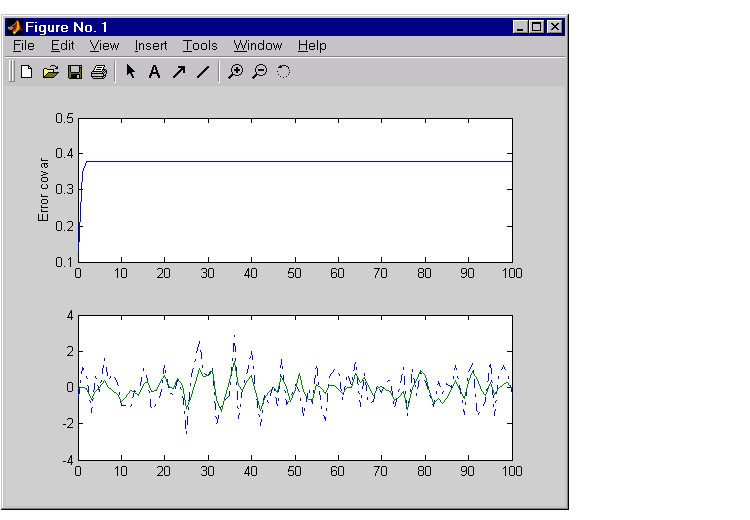
Task: Click the Error covar y-axis label
Action: click(x=44, y=189)
